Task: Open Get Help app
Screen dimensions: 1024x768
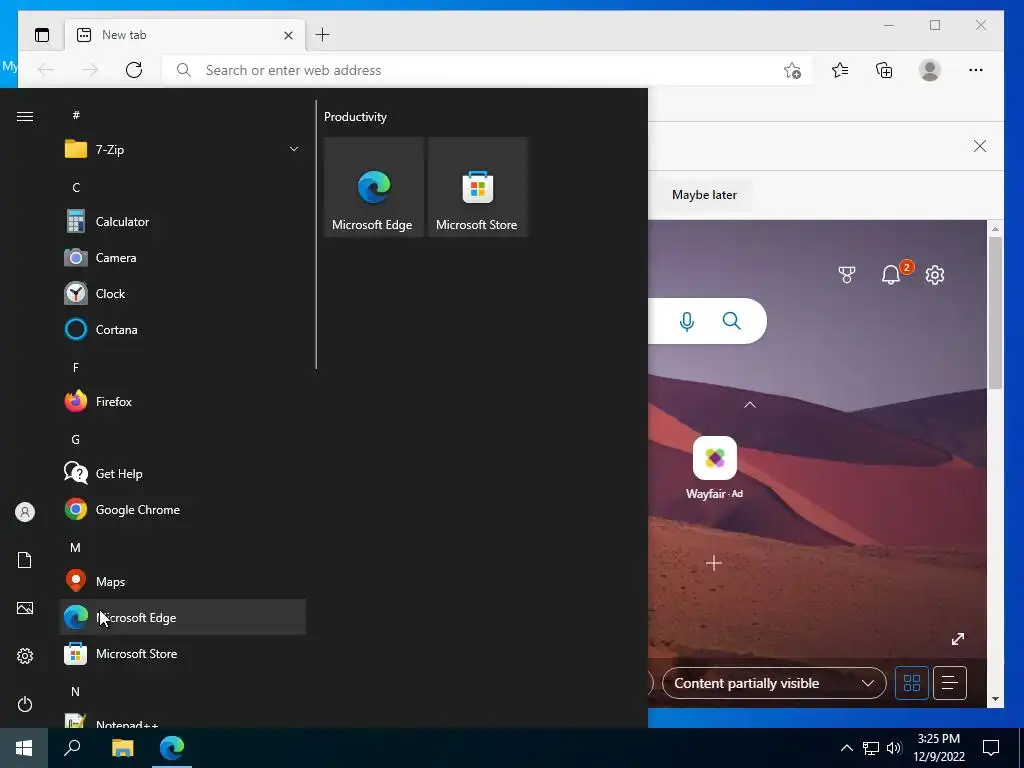Action: click(x=183, y=473)
